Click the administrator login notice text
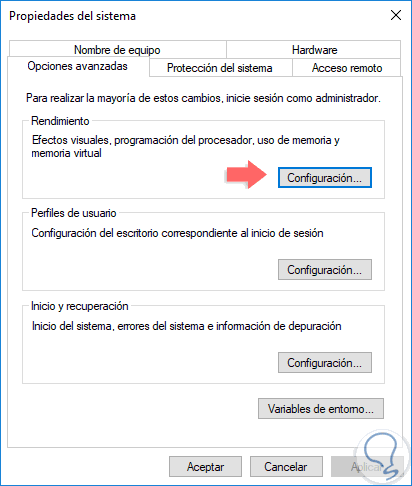412x486 pixels. [x=203, y=98]
